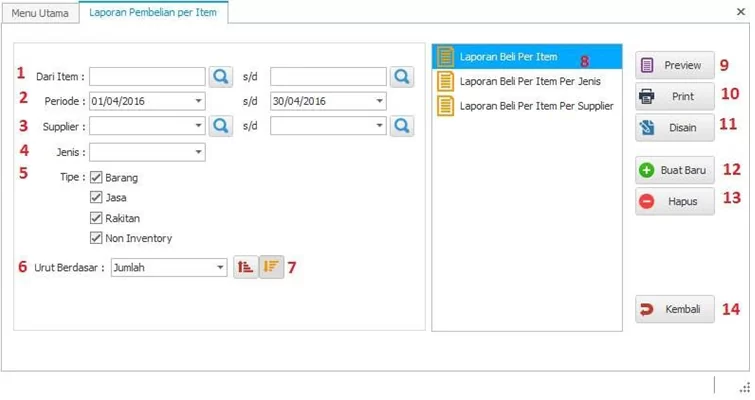Image resolution: width=755 pixels, height=400 pixels.
Task: Select the descending sort order icon
Action: coord(270,267)
